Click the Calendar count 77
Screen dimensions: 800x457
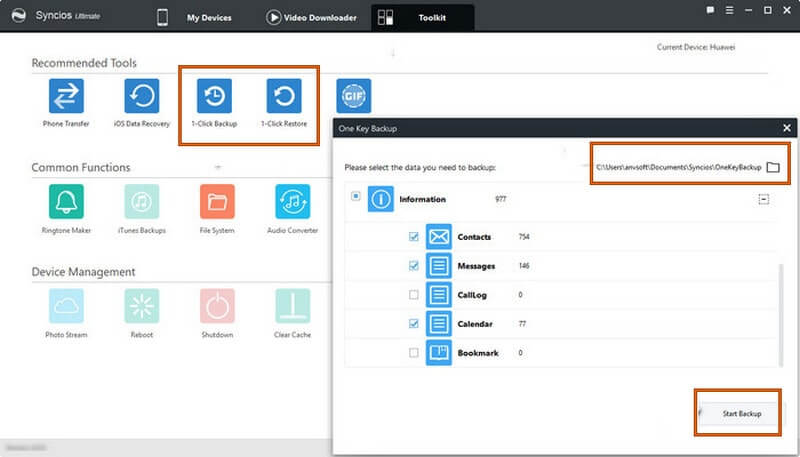pos(522,324)
